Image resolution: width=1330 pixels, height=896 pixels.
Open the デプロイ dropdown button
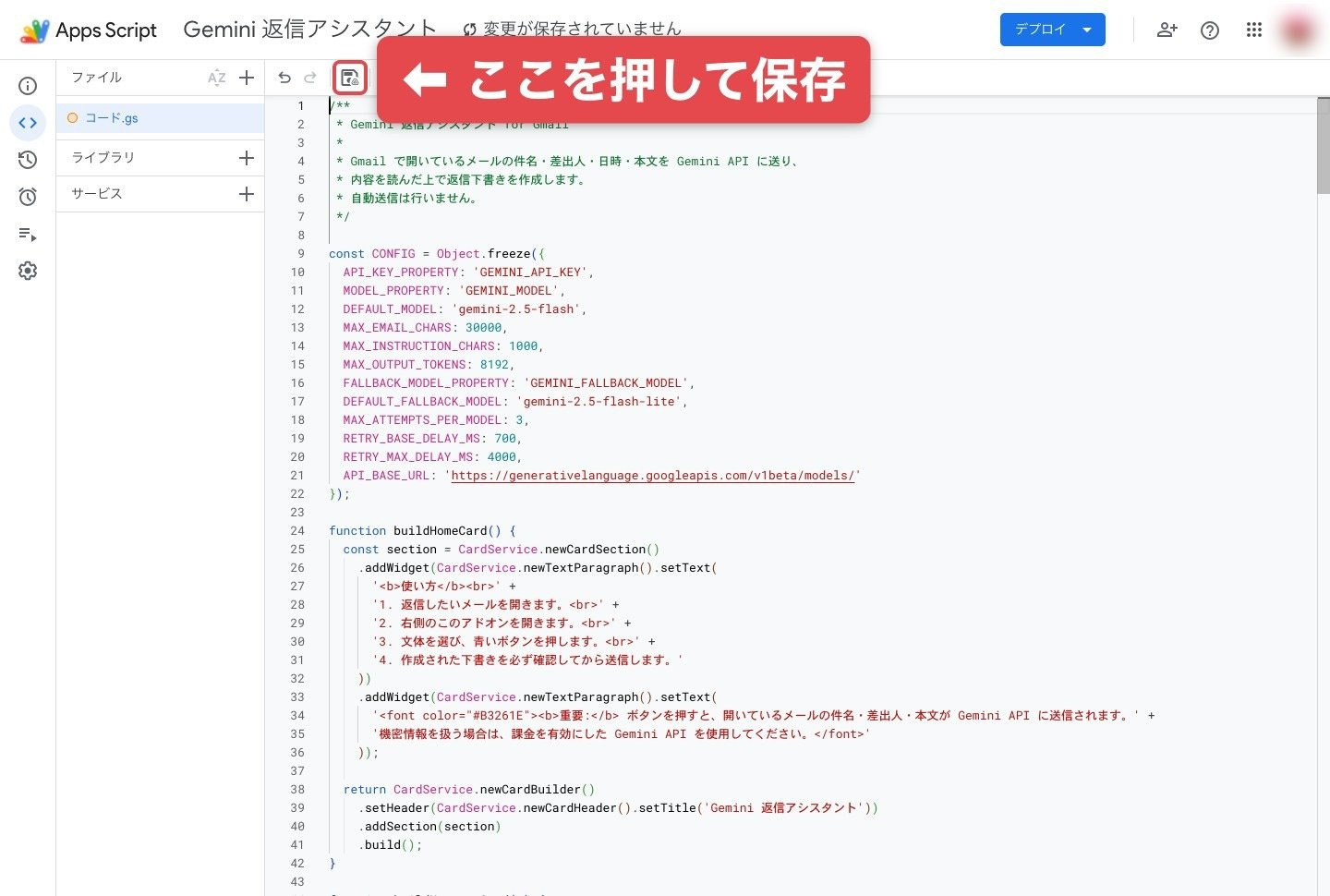[1052, 30]
